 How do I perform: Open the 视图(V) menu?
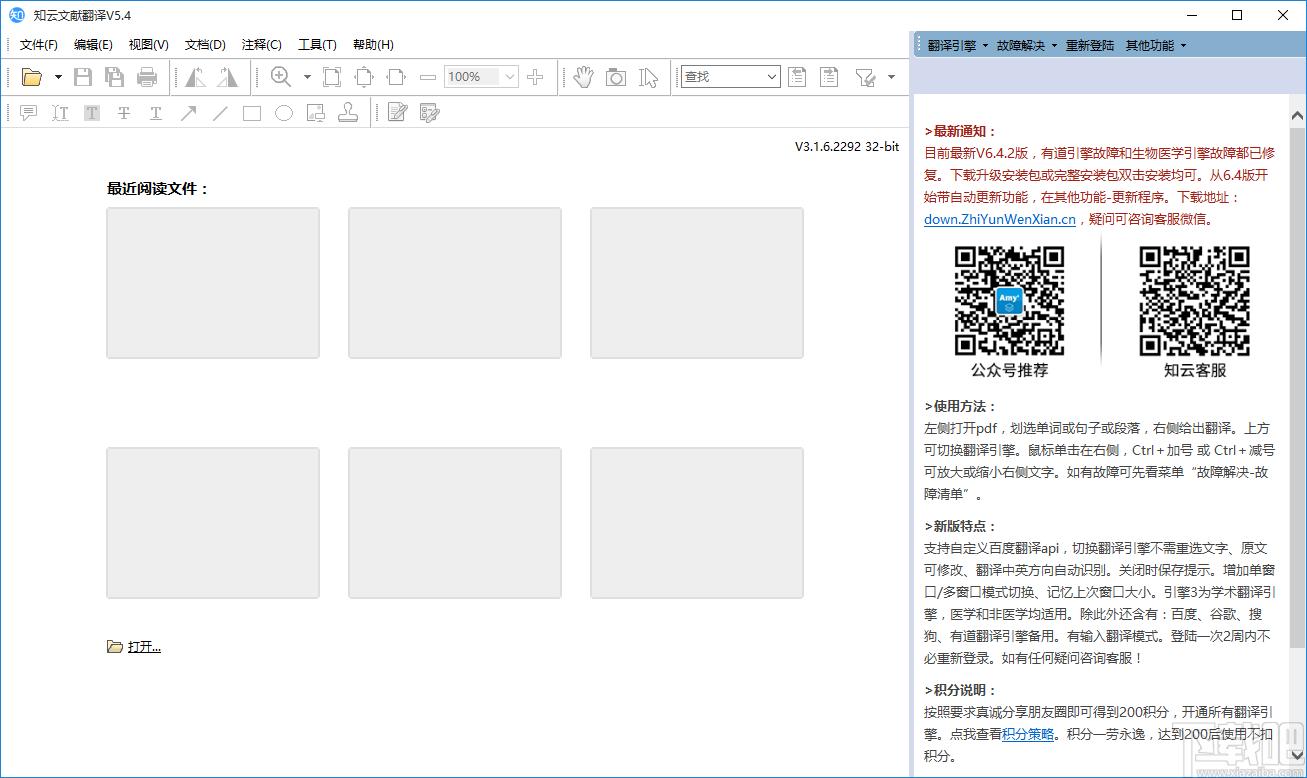tap(149, 45)
